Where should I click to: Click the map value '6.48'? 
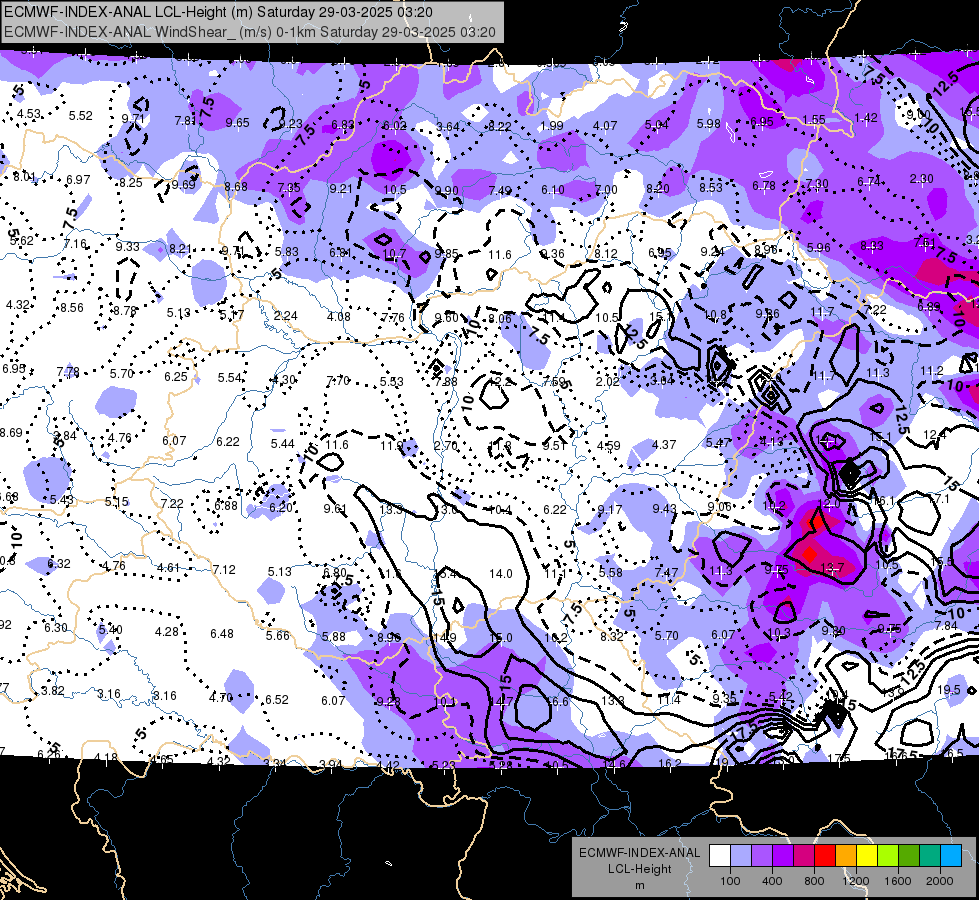click(x=222, y=634)
